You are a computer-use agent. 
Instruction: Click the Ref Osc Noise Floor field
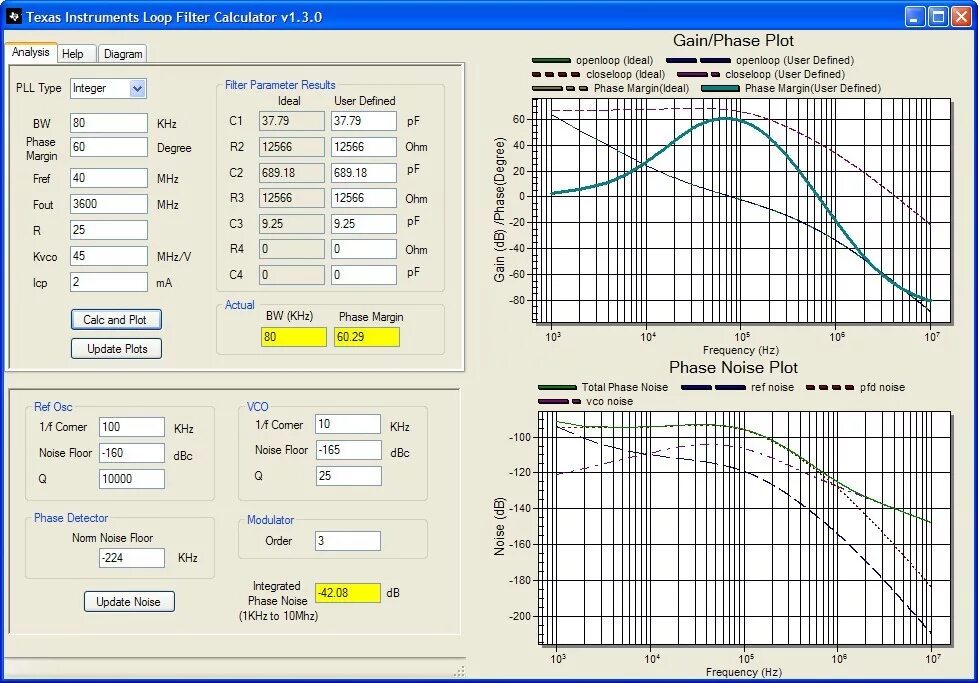132,453
